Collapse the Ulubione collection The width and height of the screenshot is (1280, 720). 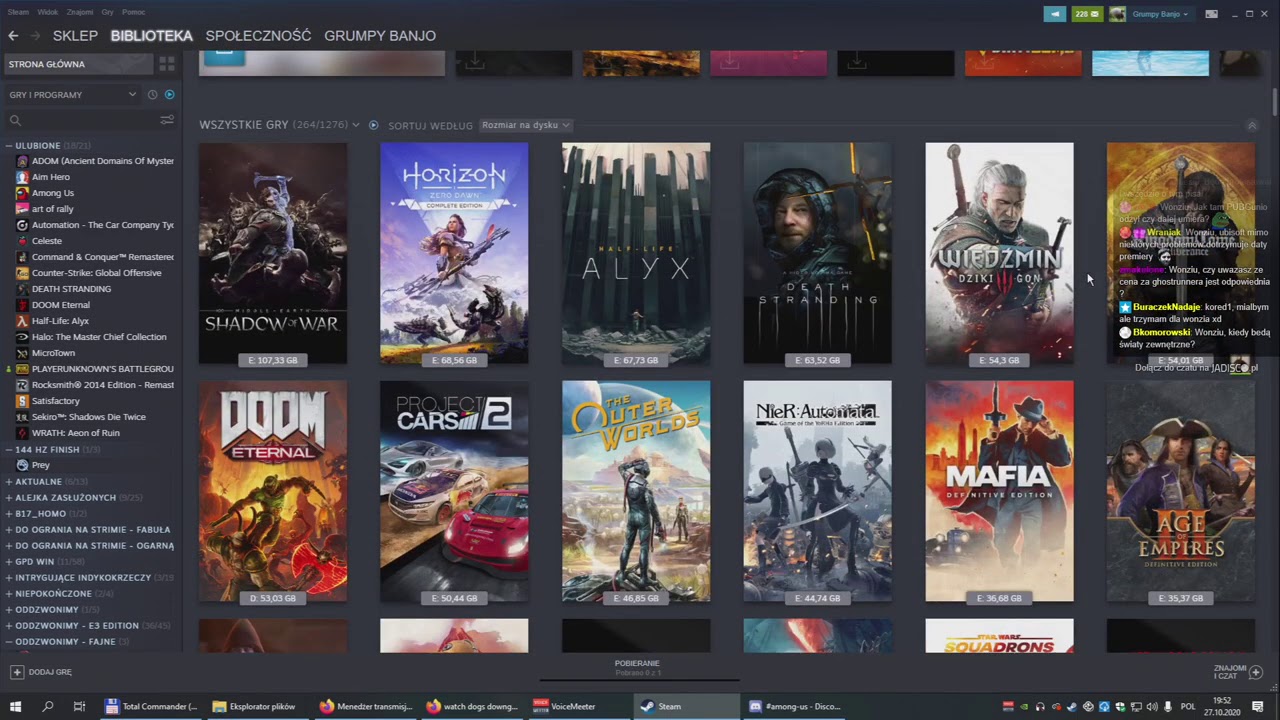(9, 145)
